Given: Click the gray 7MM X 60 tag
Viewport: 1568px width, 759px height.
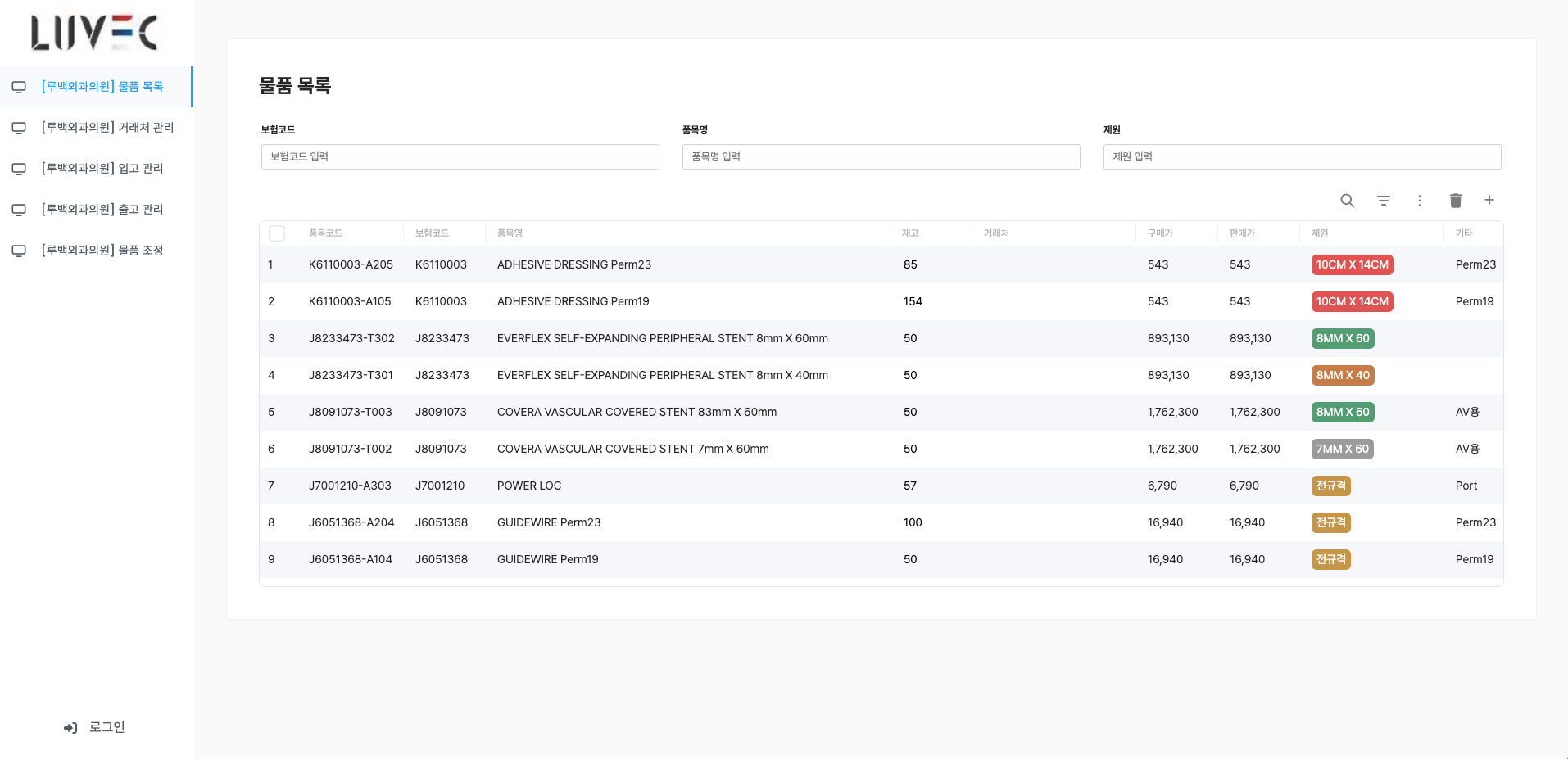Looking at the screenshot, I should pos(1342,450).
